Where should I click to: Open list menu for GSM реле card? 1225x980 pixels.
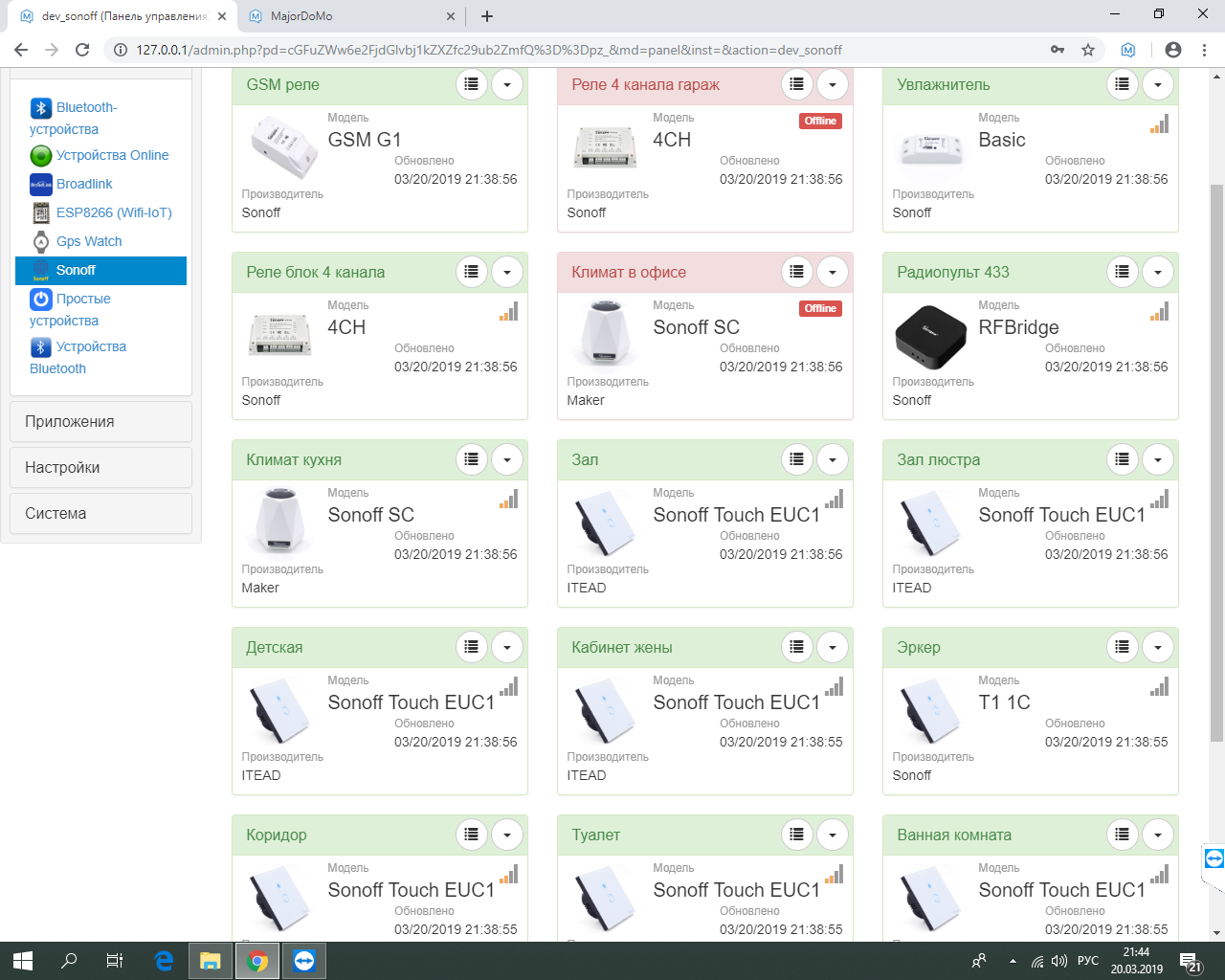coord(471,84)
